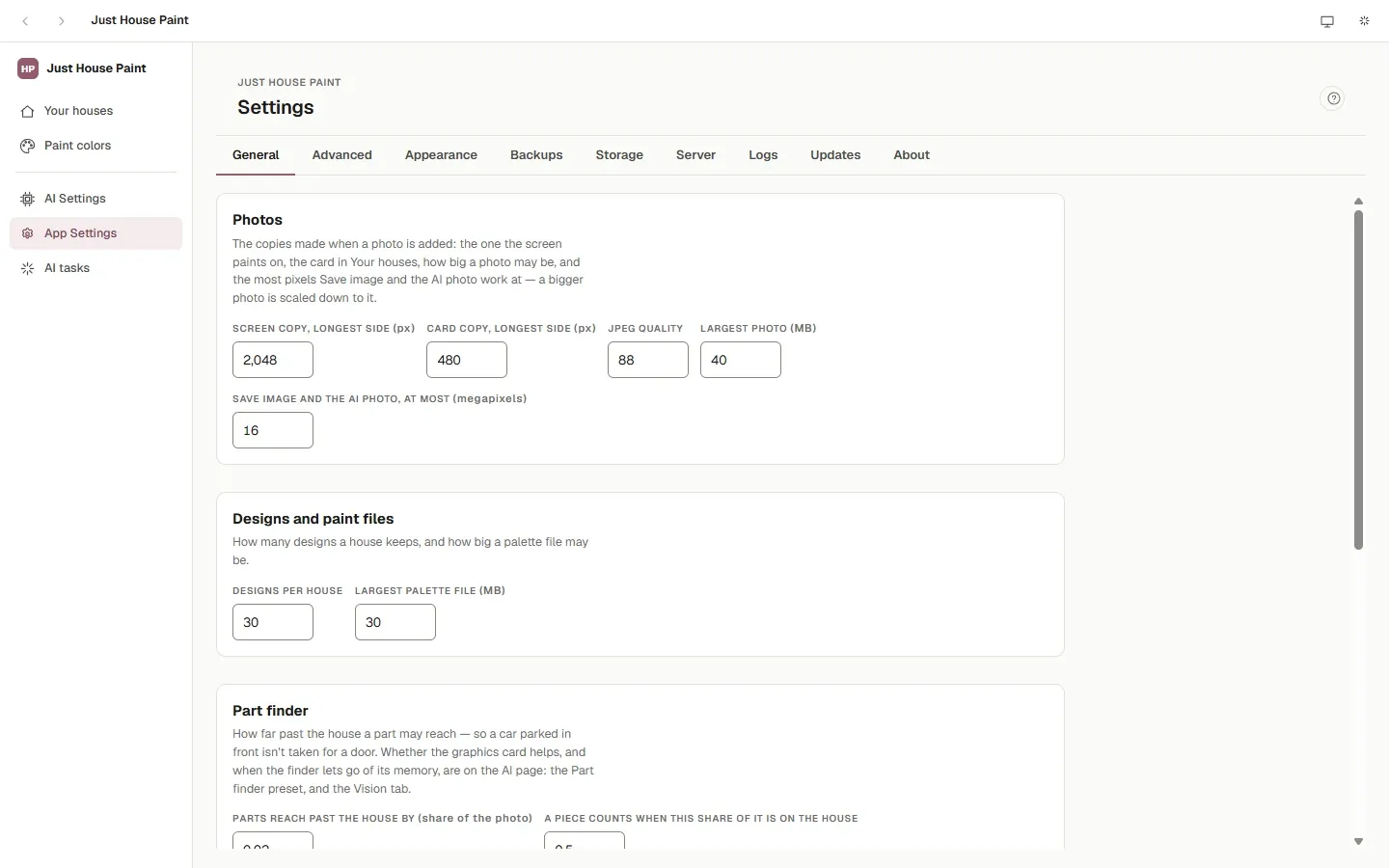Open the Server tab
The height and width of the screenshot is (868, 1389).
[695, 155]
